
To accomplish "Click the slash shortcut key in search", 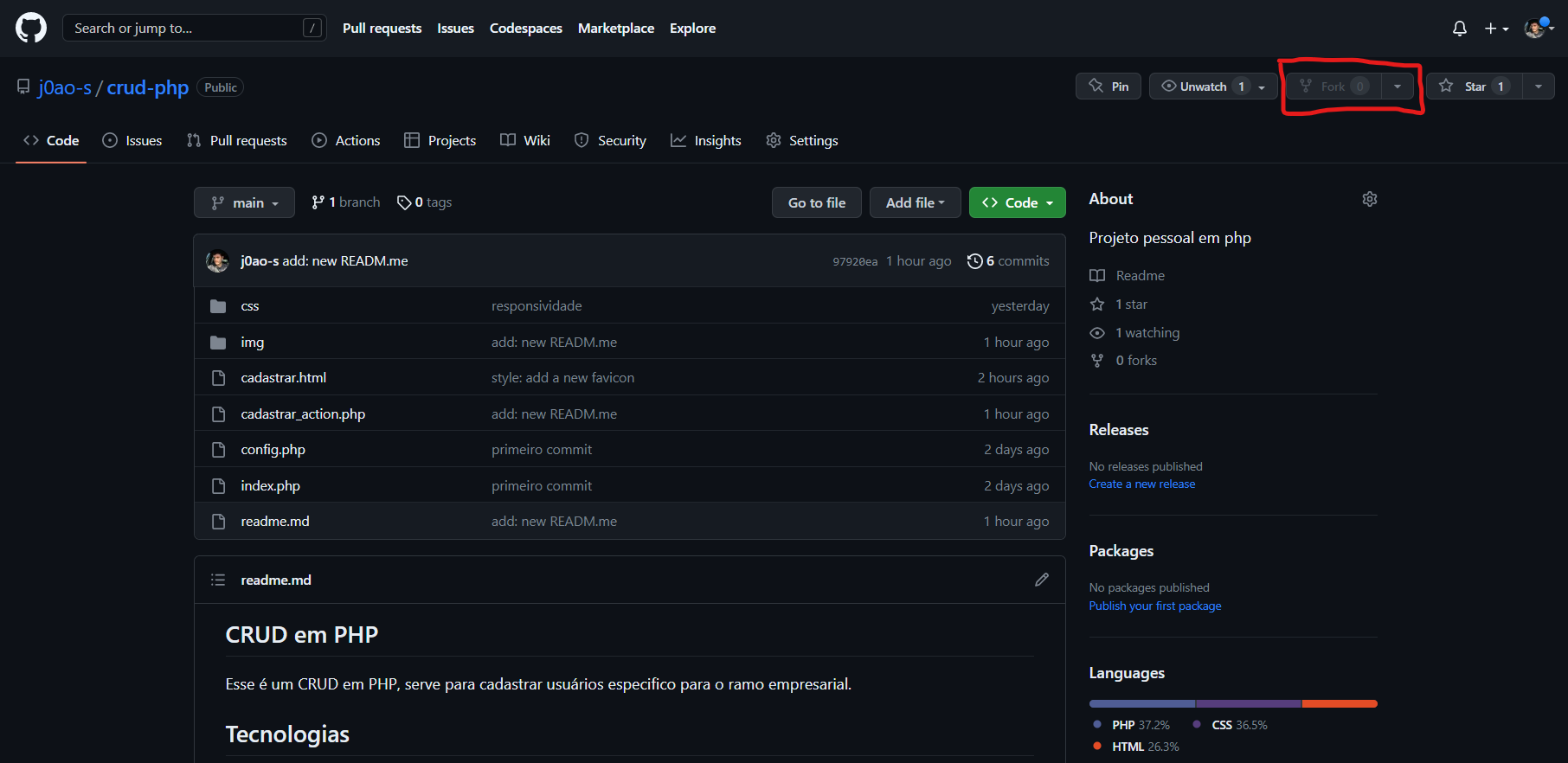I will [312, 28].
